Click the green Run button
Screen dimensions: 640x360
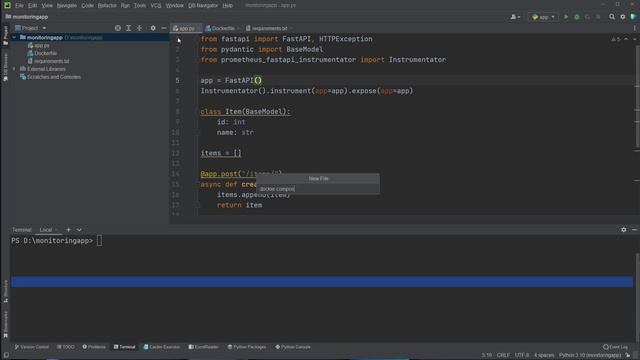pyautogui.click(x=566, y=17)
